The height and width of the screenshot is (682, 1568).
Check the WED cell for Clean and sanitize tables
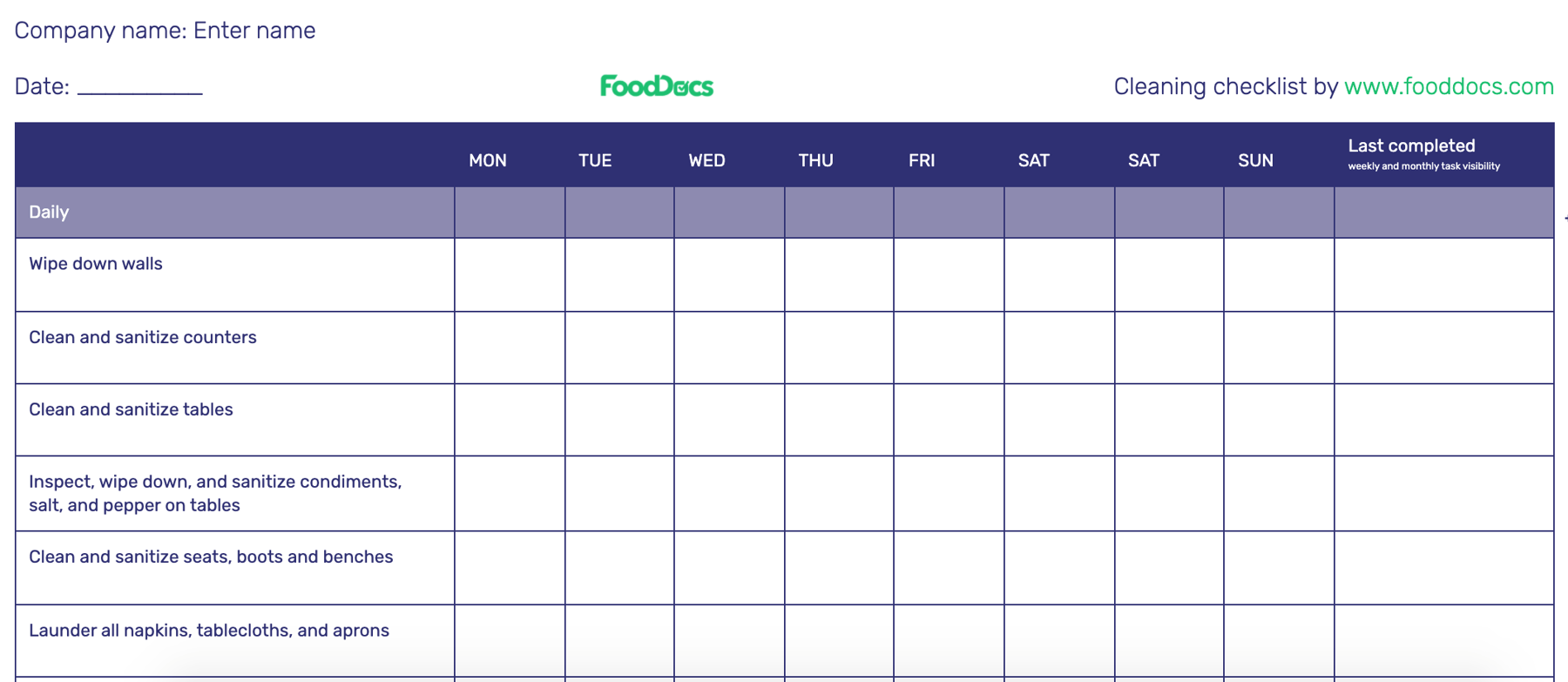[x=729, y=420]
